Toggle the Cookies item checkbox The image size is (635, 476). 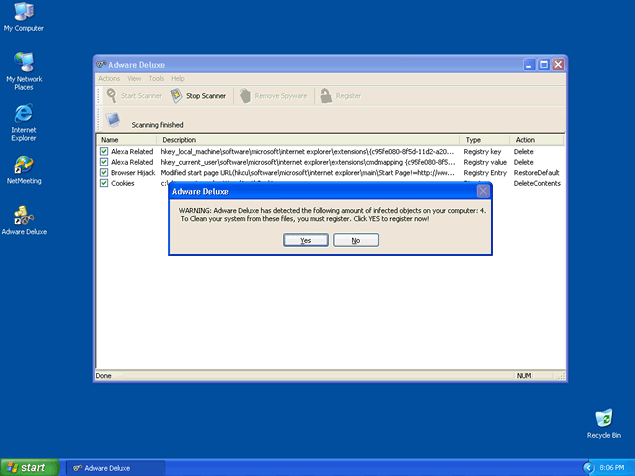point(104,183)
